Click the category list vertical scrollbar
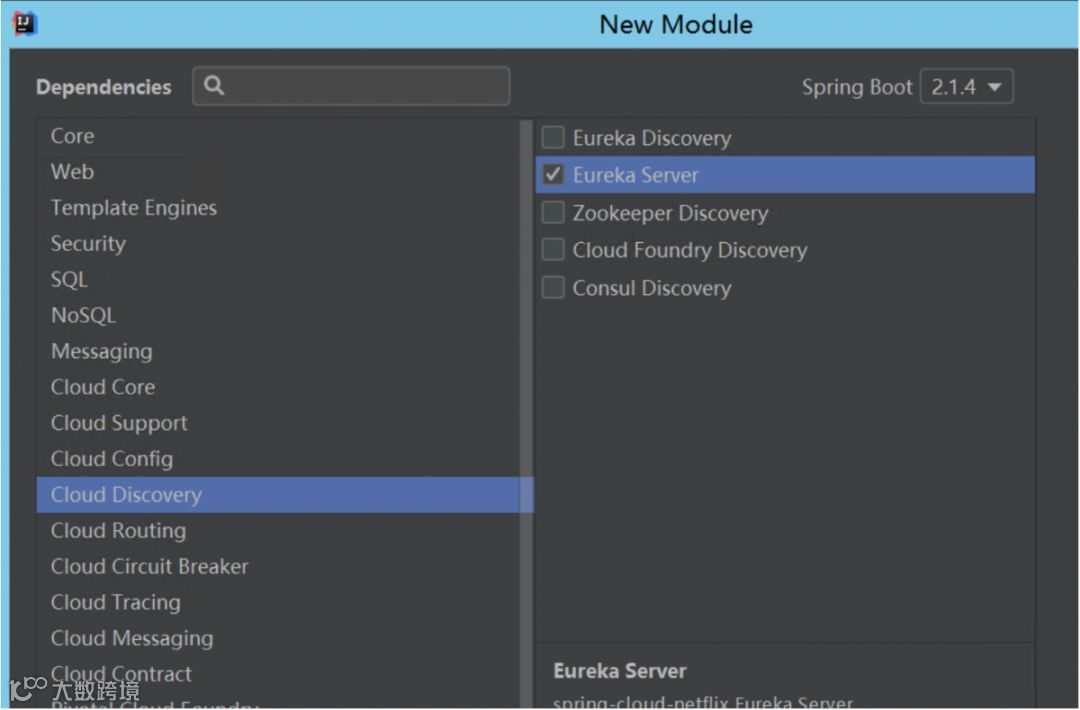1080x710 pixels. [x=527, y=413]
